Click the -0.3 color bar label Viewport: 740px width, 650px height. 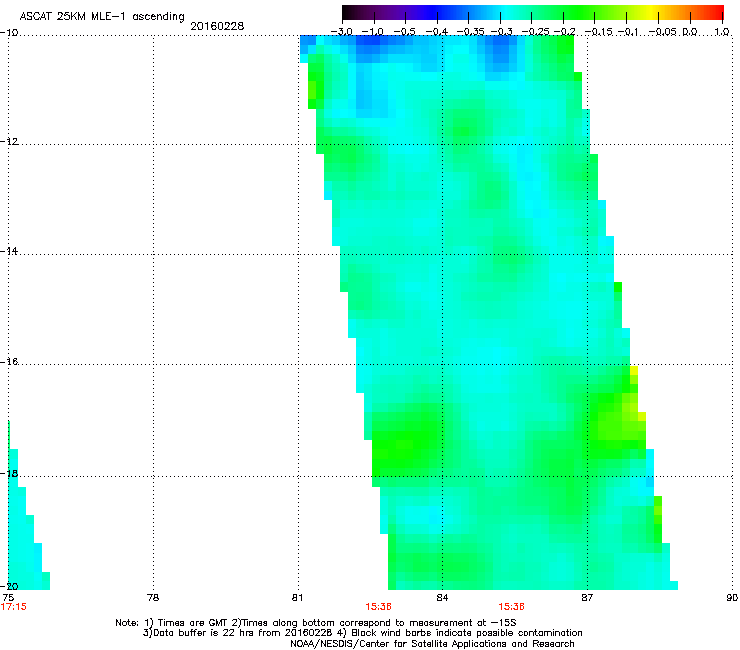click(501, 32)
